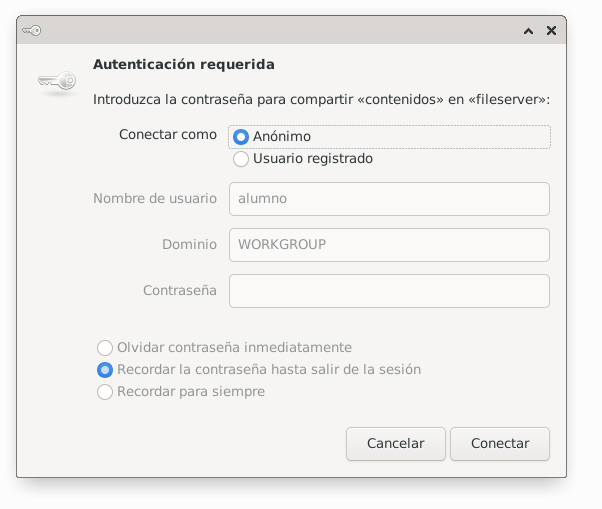Image resolution: width=602 pixels, height=509 pixels.
Task: Click the Nombre de usuario text field
Action: click(389, 198)
